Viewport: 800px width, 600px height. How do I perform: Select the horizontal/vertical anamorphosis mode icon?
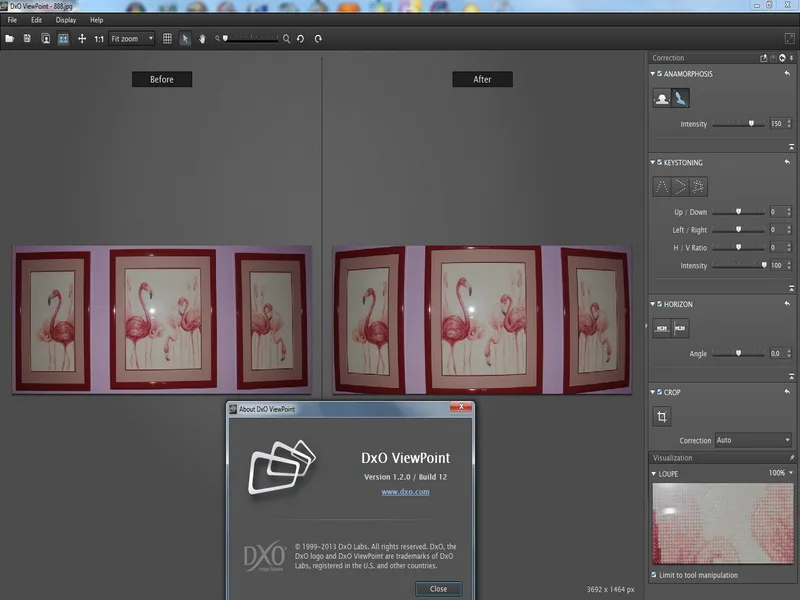pos(662,98)
